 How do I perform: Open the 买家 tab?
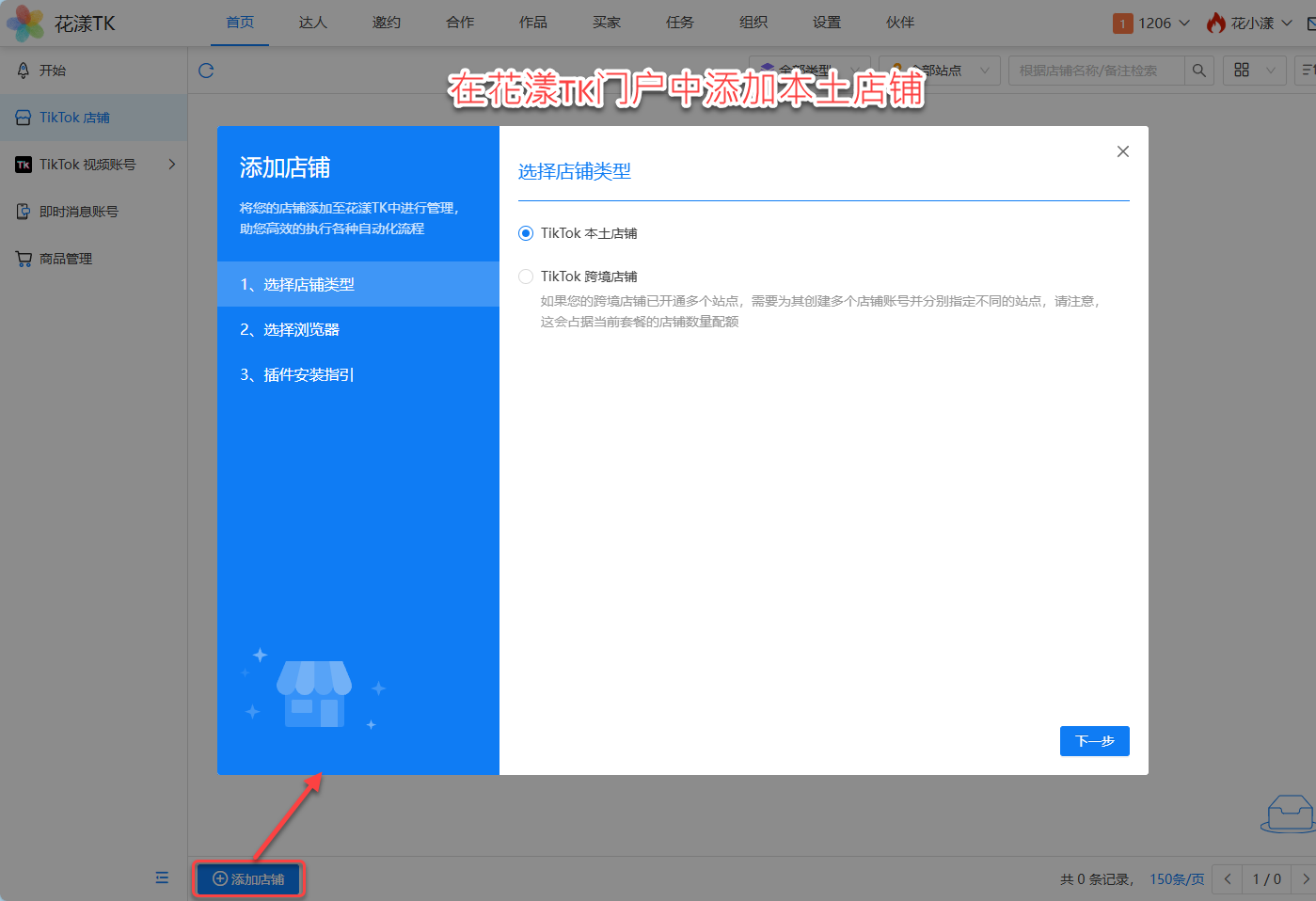click(x=607, y=23)
